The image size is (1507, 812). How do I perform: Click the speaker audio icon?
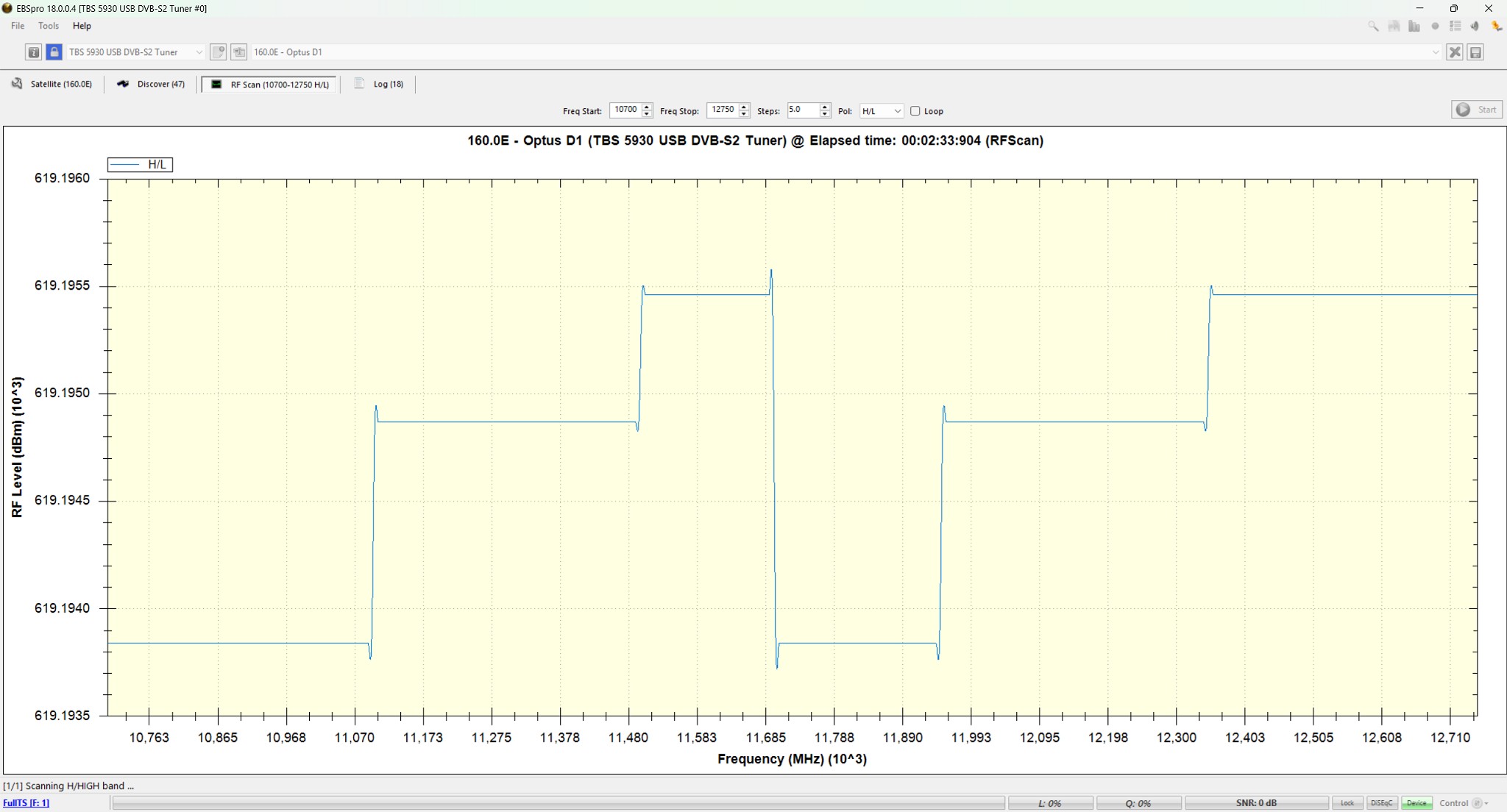[1475, 26]
